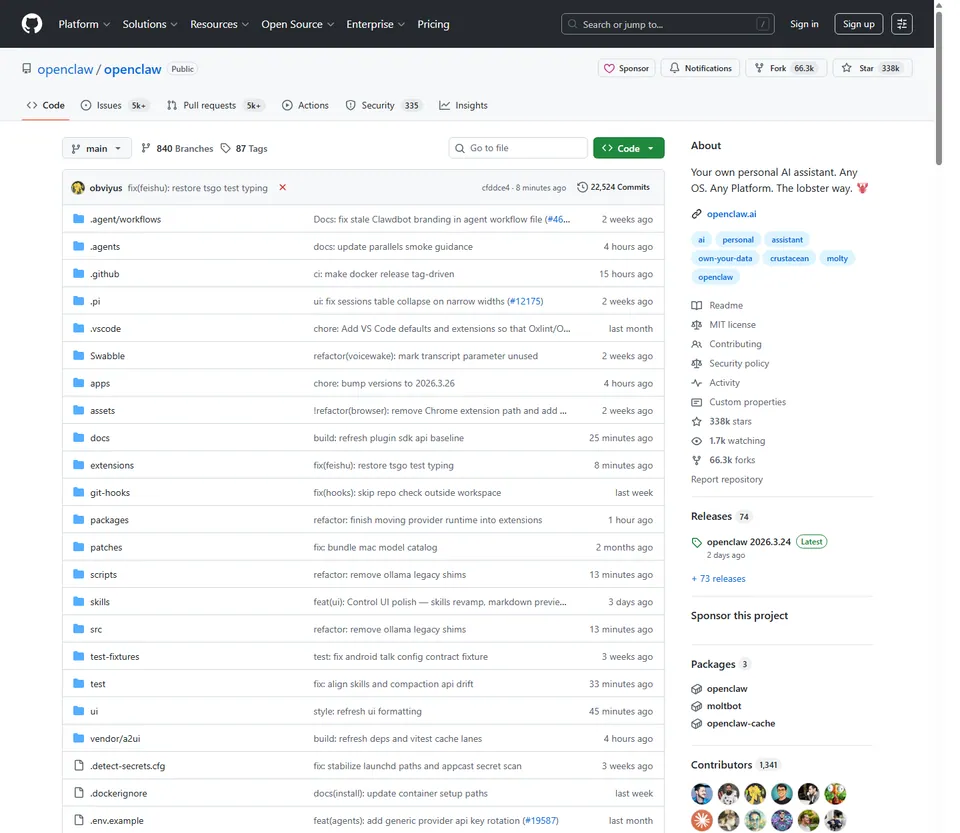The width and height of the screenshot is (960, 833).
Task: View the 840 Branches link
Action: [x=177, y=148]
